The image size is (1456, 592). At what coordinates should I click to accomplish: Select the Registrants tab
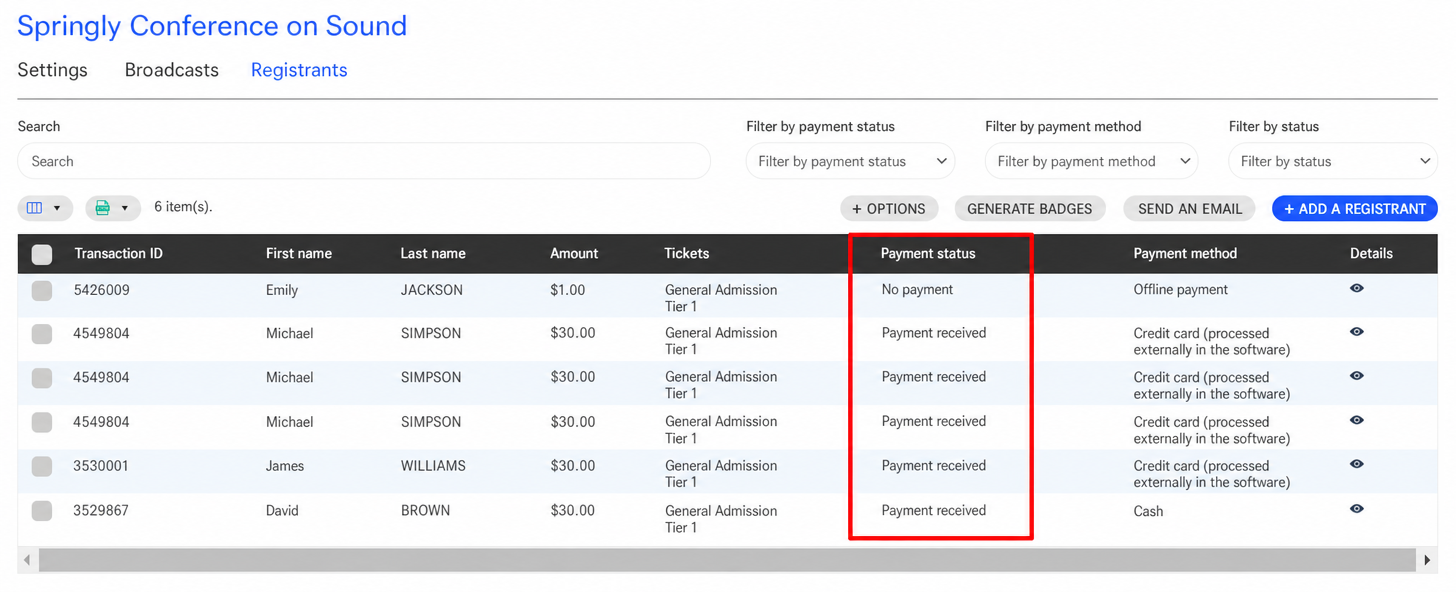(299, 70)
